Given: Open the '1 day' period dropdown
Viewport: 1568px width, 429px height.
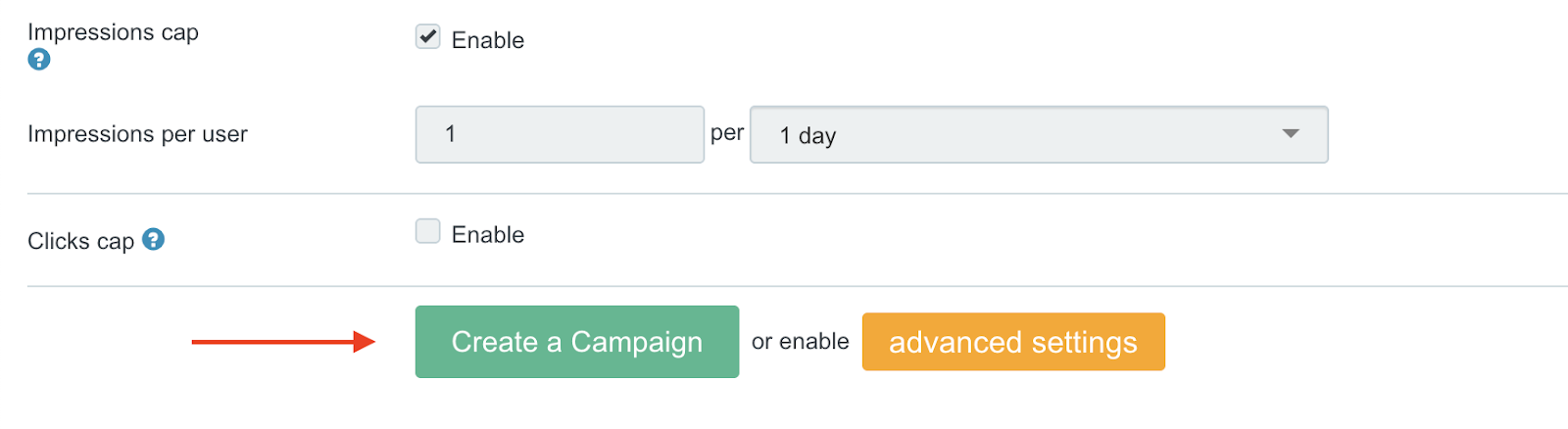Looking at the screenshot, I should point(1039,134).
